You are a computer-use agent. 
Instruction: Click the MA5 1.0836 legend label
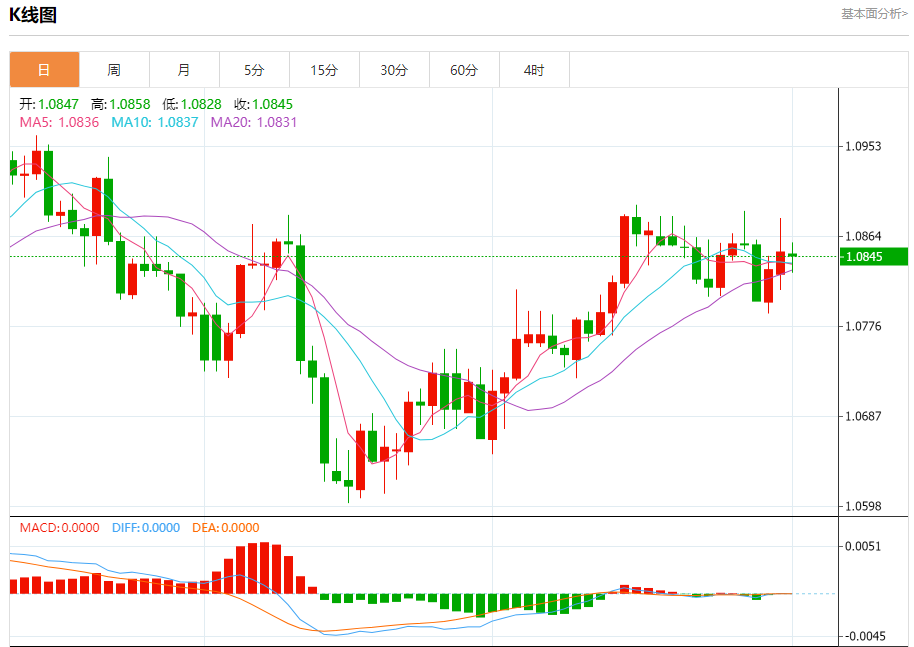point(59,122)
